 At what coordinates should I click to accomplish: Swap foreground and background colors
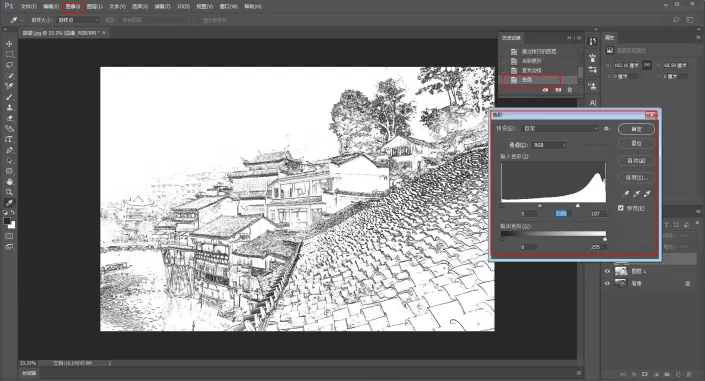13,212
